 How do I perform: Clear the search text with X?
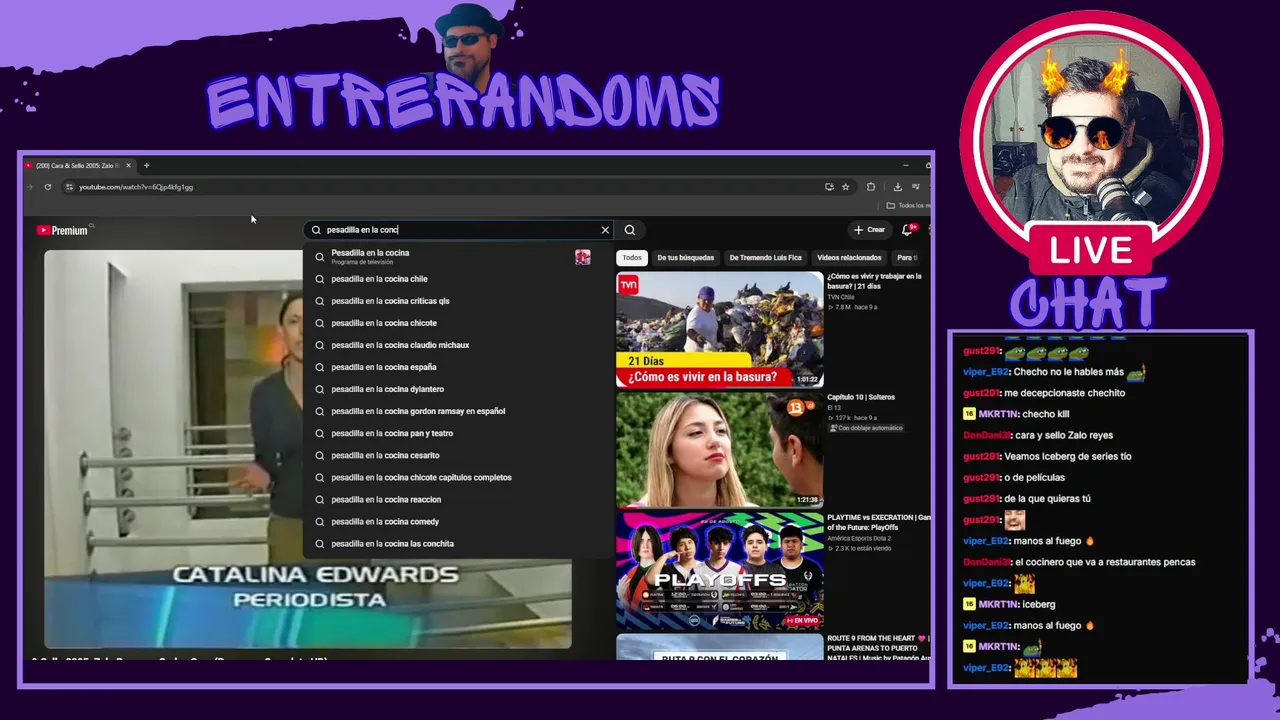[605, 230]
